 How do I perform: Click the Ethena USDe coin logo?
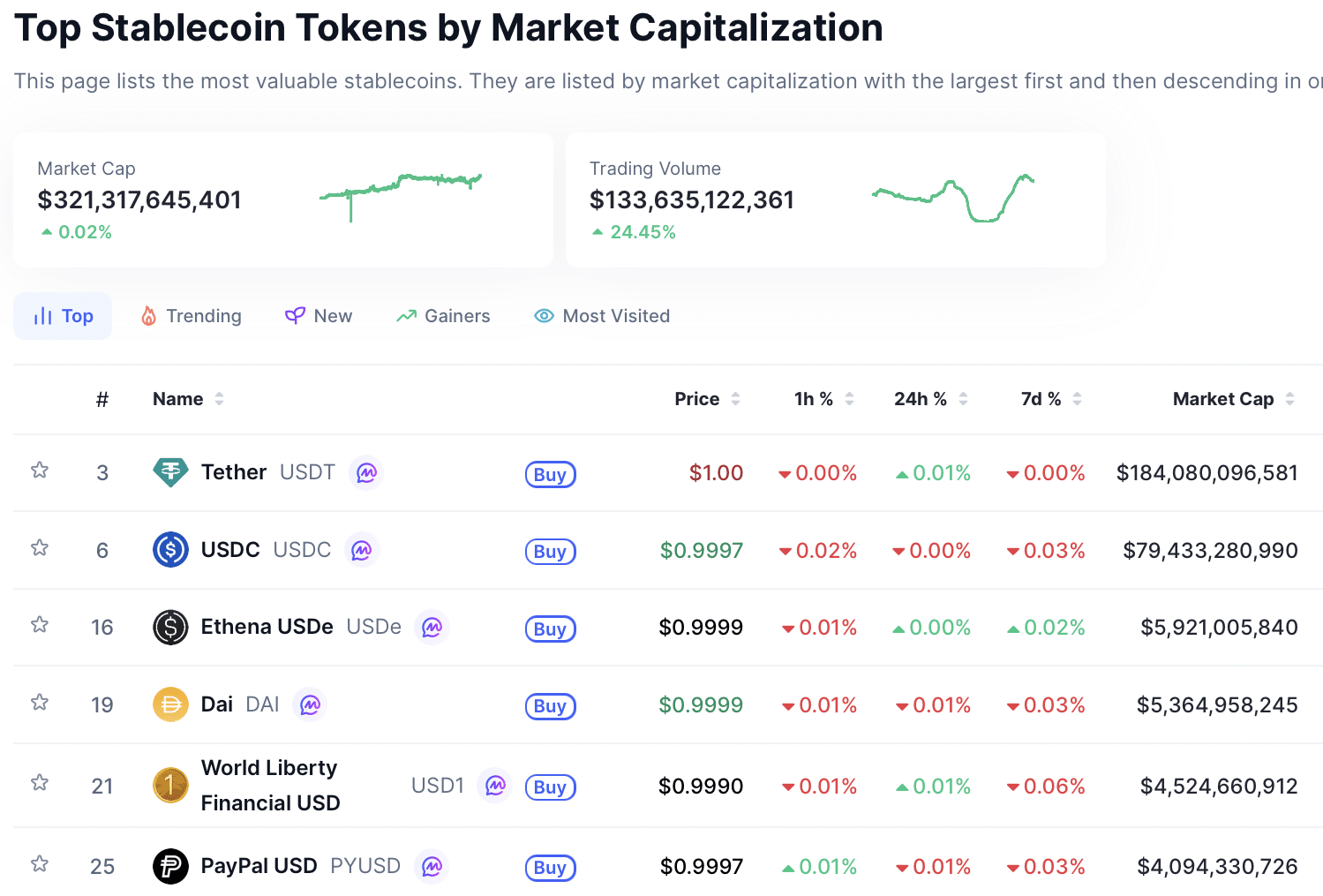pyautogui.click(x=170, y=627)
